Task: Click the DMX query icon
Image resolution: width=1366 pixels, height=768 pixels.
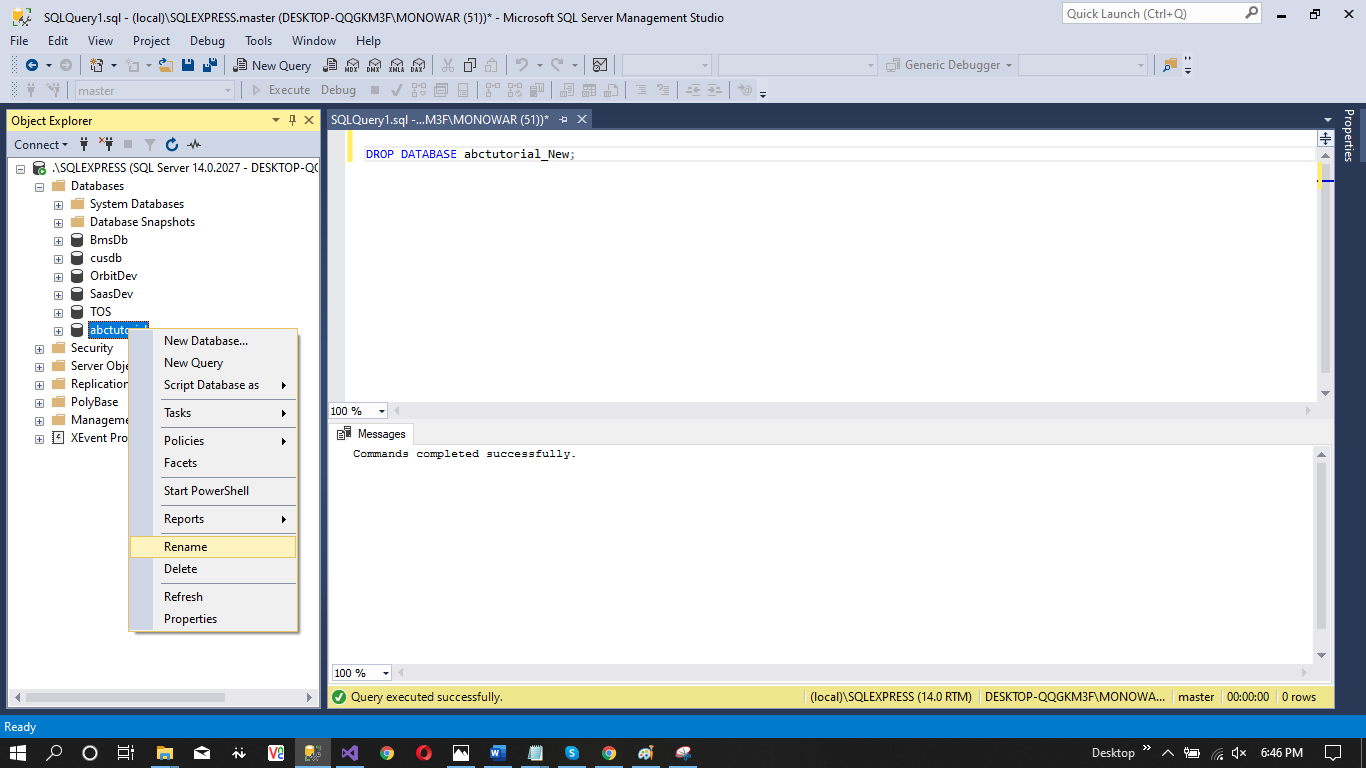Action: (x=373, y=65)
